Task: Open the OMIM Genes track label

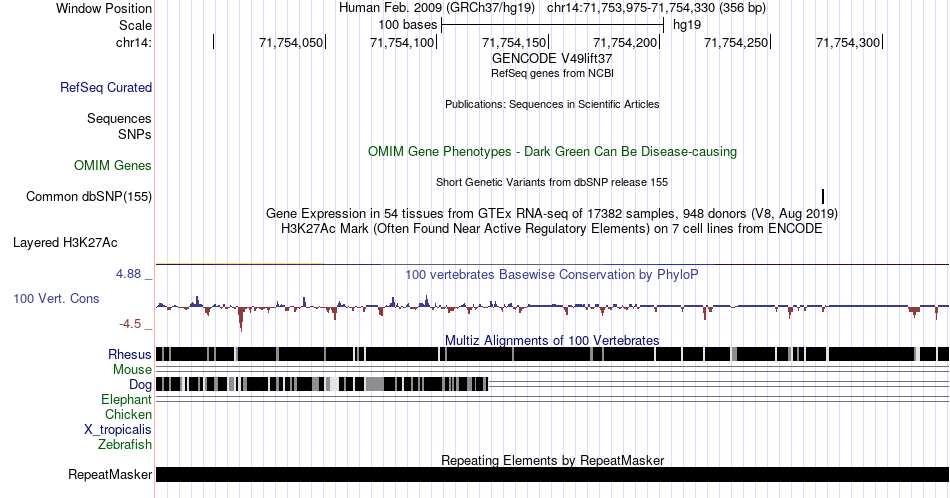Action: pos(112,165)
